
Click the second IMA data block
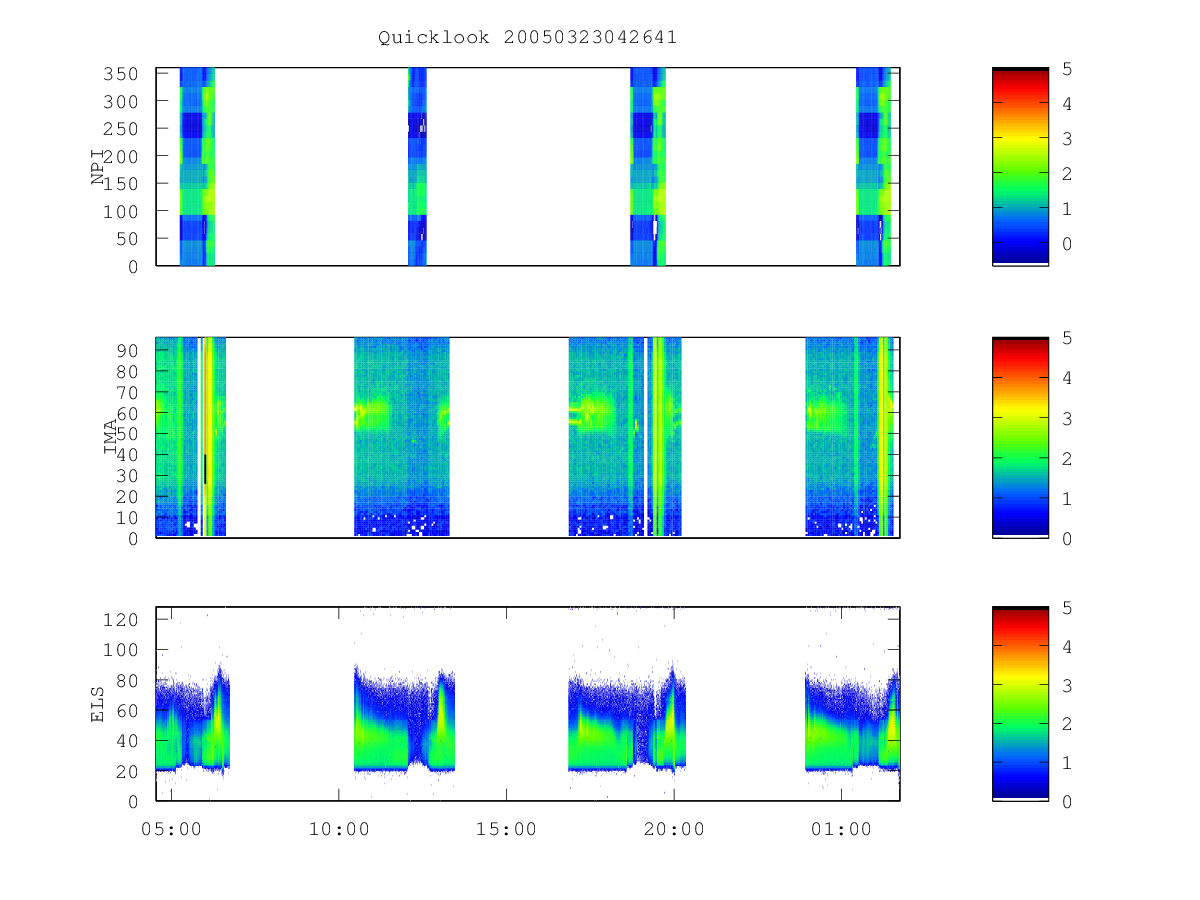[x=402, y=437]
